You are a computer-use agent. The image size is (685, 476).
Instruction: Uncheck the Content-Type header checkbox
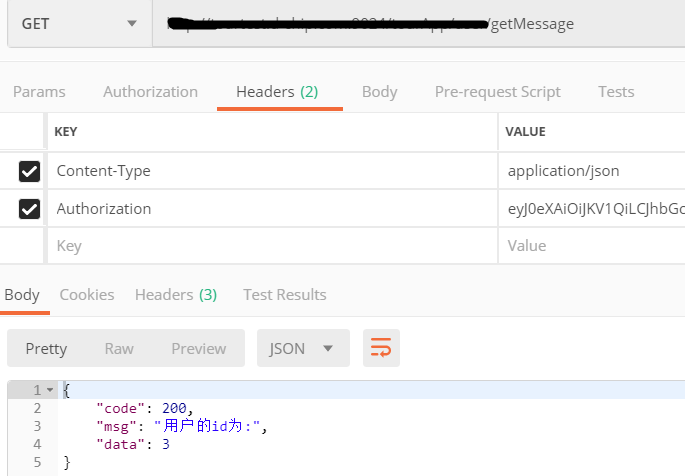[29, 171]
